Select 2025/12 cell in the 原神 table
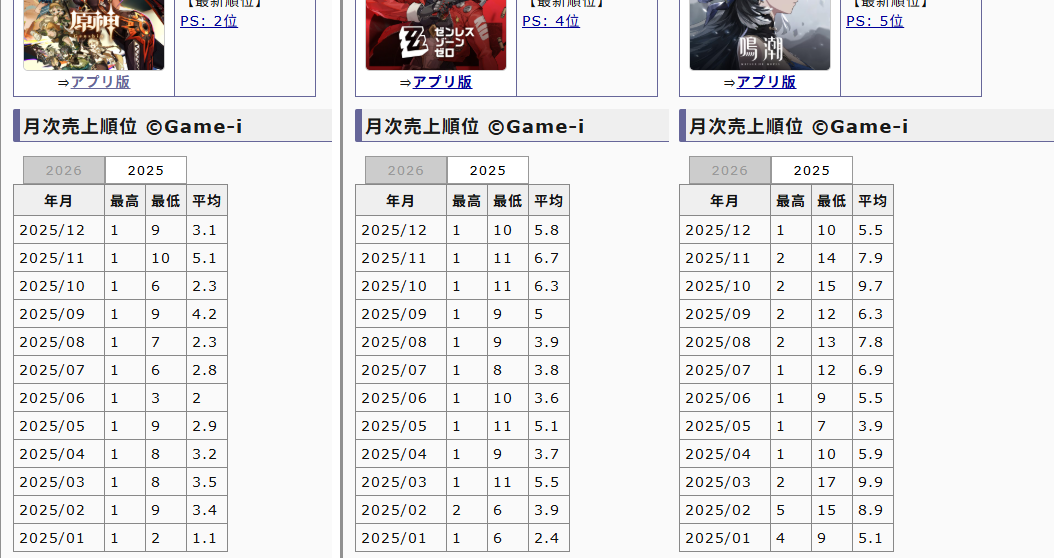This screenshot has height=558, width=1054. click(x=59, y=230)
